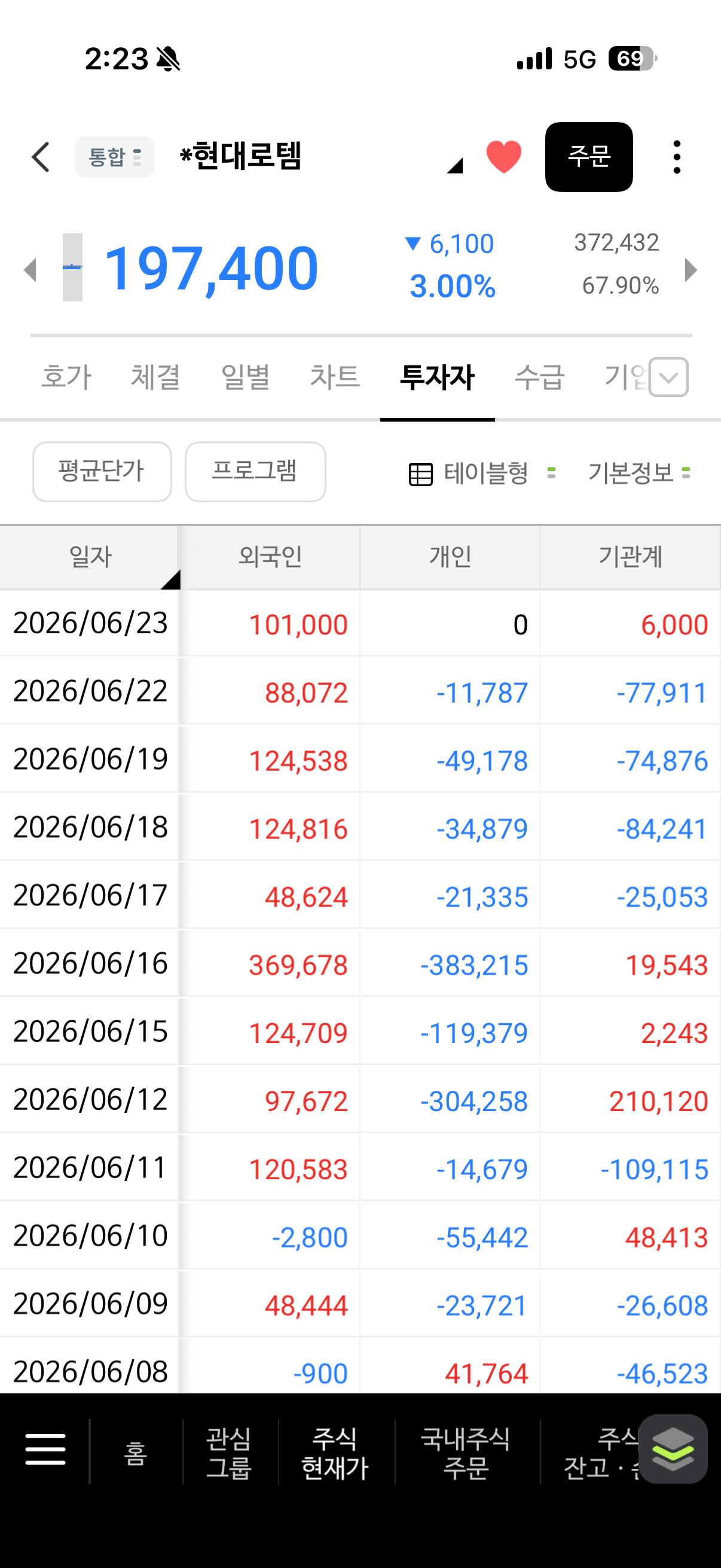Viewport: 721px width, 1568px height.
Task: Tap the 개인 column header
Action: [450, 557]
